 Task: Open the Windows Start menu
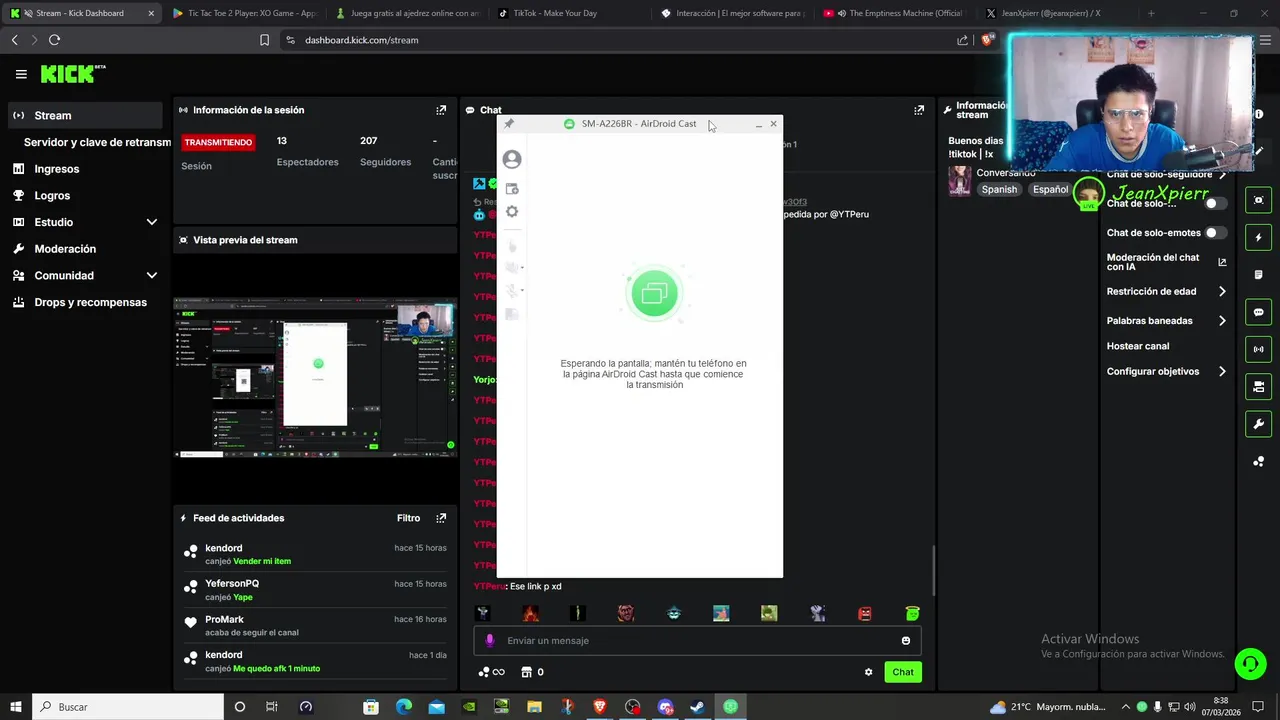click(16, 707)
